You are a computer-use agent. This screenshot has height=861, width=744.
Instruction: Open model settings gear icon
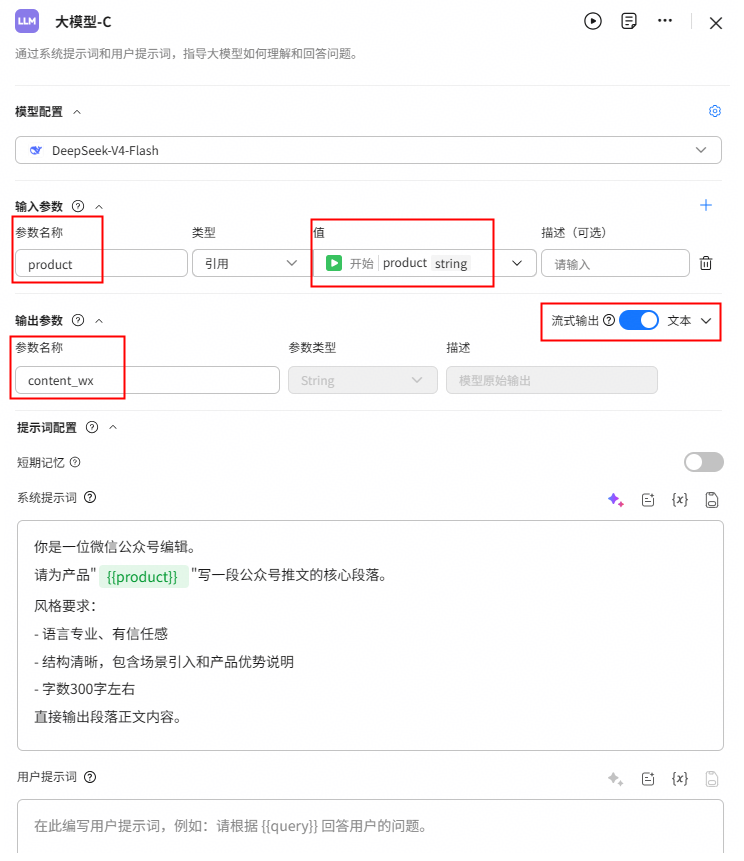tap(714, 111)
